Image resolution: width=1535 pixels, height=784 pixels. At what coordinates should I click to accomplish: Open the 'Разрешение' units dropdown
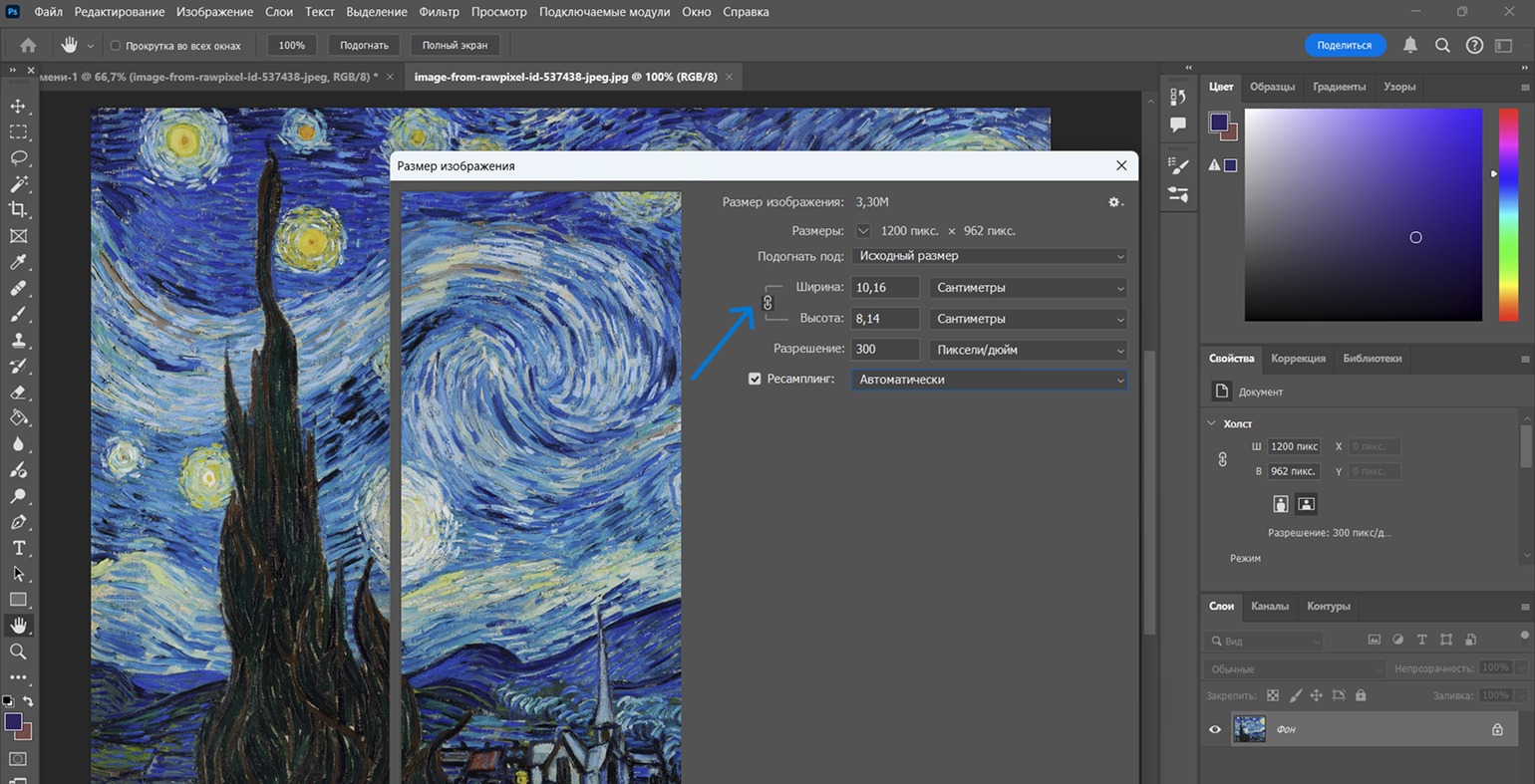pos(1029,350)
